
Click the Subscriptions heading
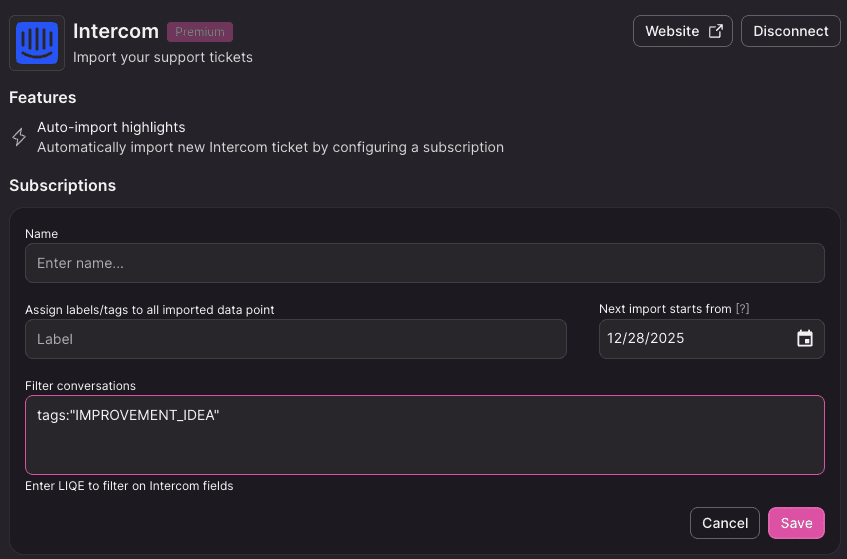[63, 185]
